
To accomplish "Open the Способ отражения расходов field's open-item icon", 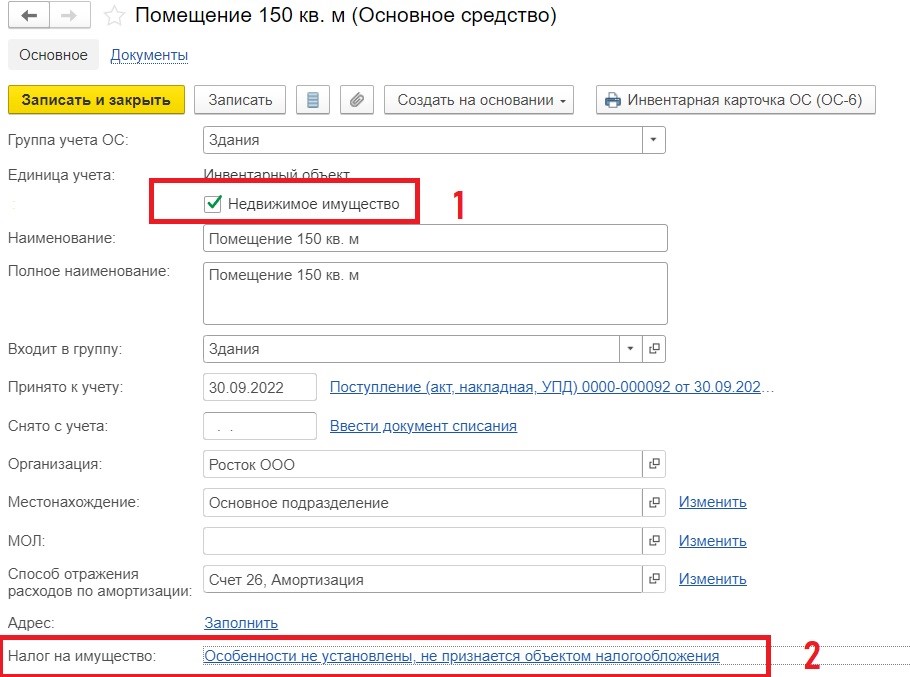I will click(654, 579).
